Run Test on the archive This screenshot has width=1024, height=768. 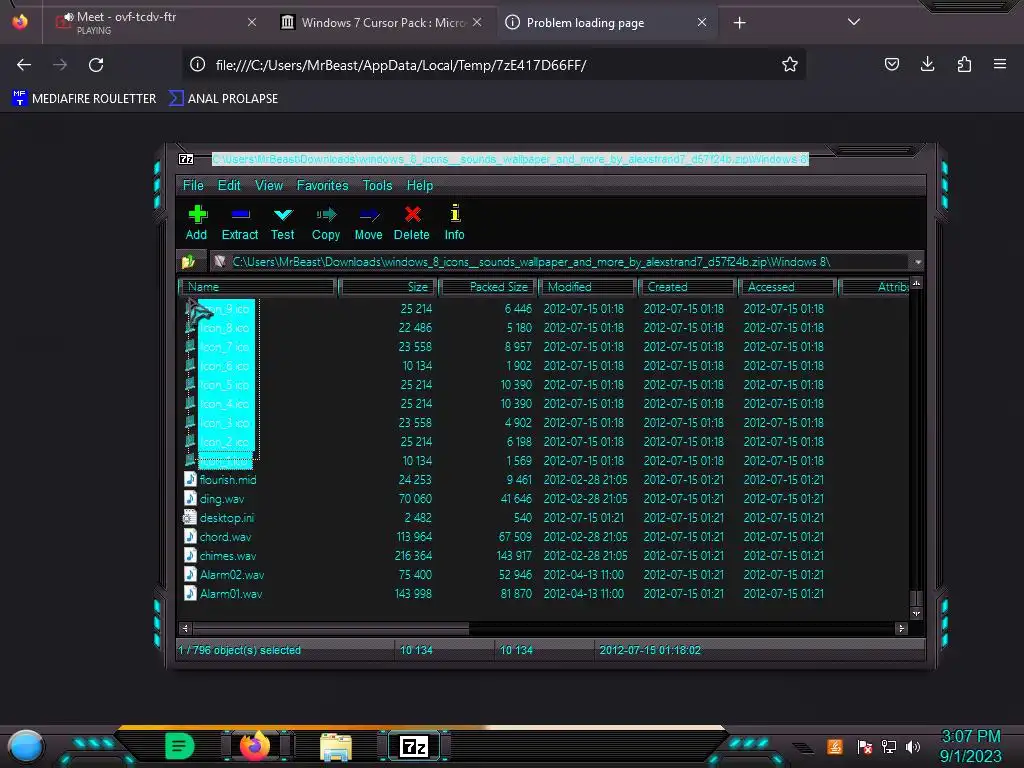(x=283, y=223)
